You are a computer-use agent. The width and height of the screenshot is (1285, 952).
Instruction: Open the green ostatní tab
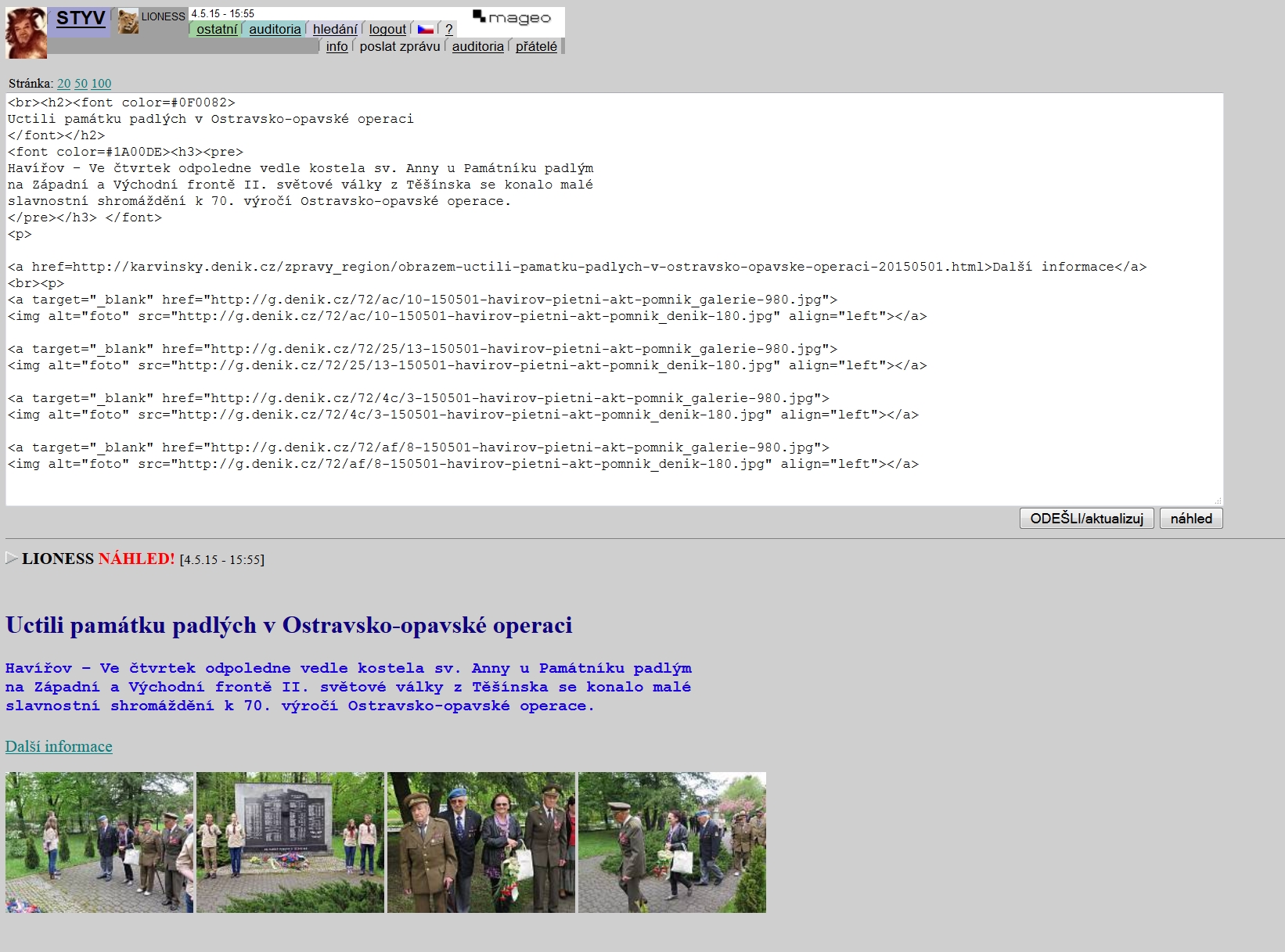click(x=216, y=29)
